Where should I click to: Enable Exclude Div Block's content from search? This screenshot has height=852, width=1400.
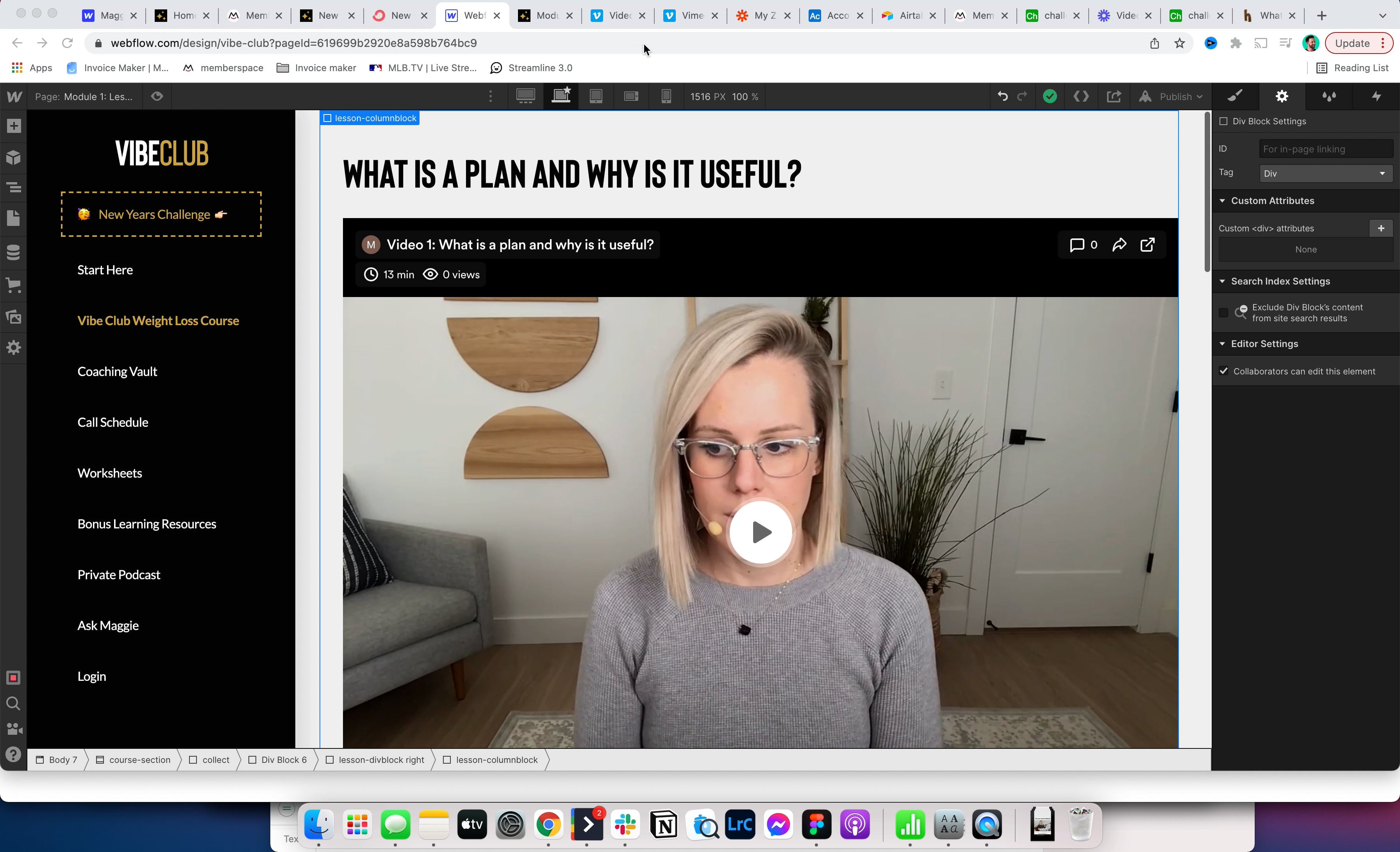tap(1223, 313)
